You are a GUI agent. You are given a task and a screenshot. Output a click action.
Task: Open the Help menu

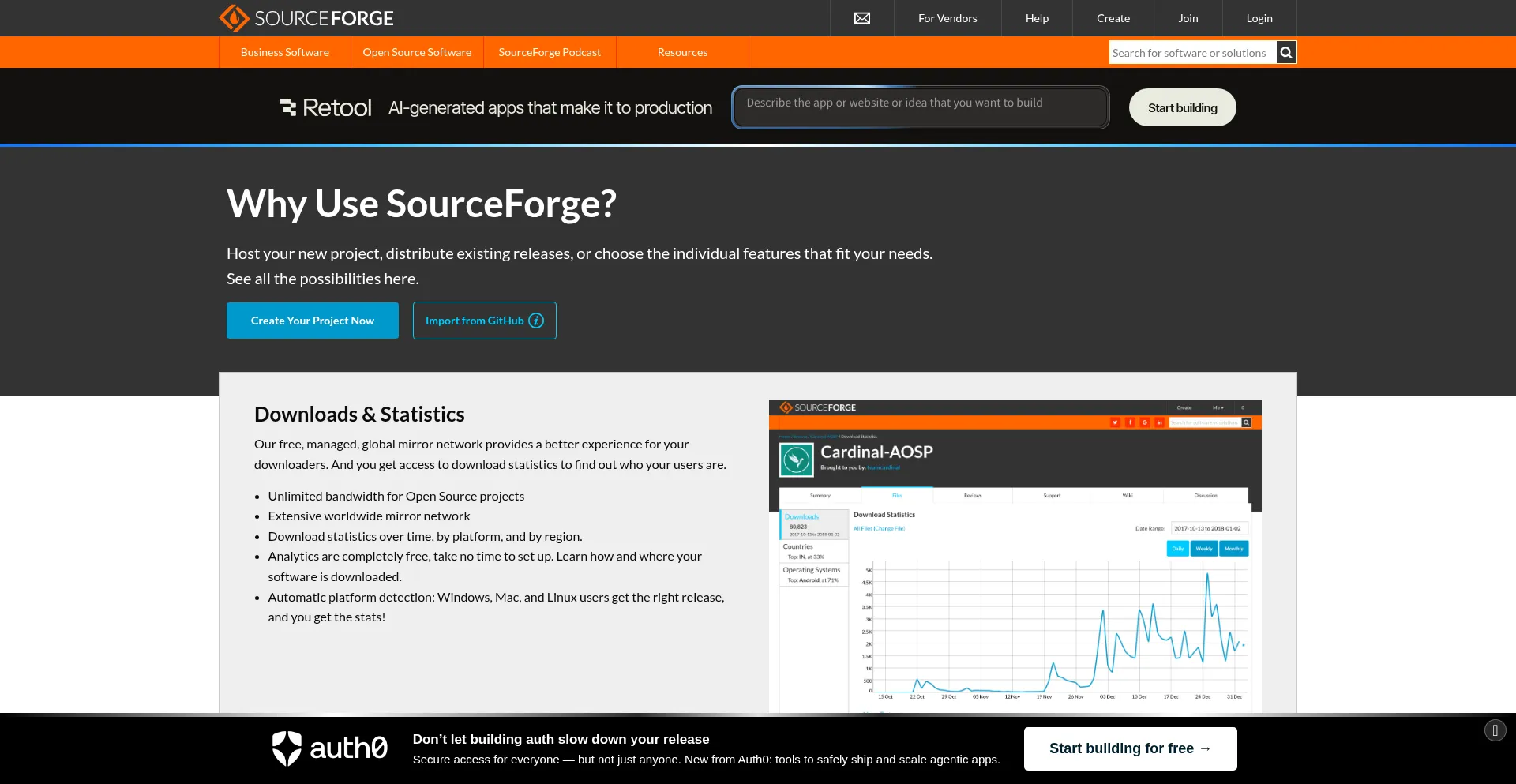click(1037, 18)
